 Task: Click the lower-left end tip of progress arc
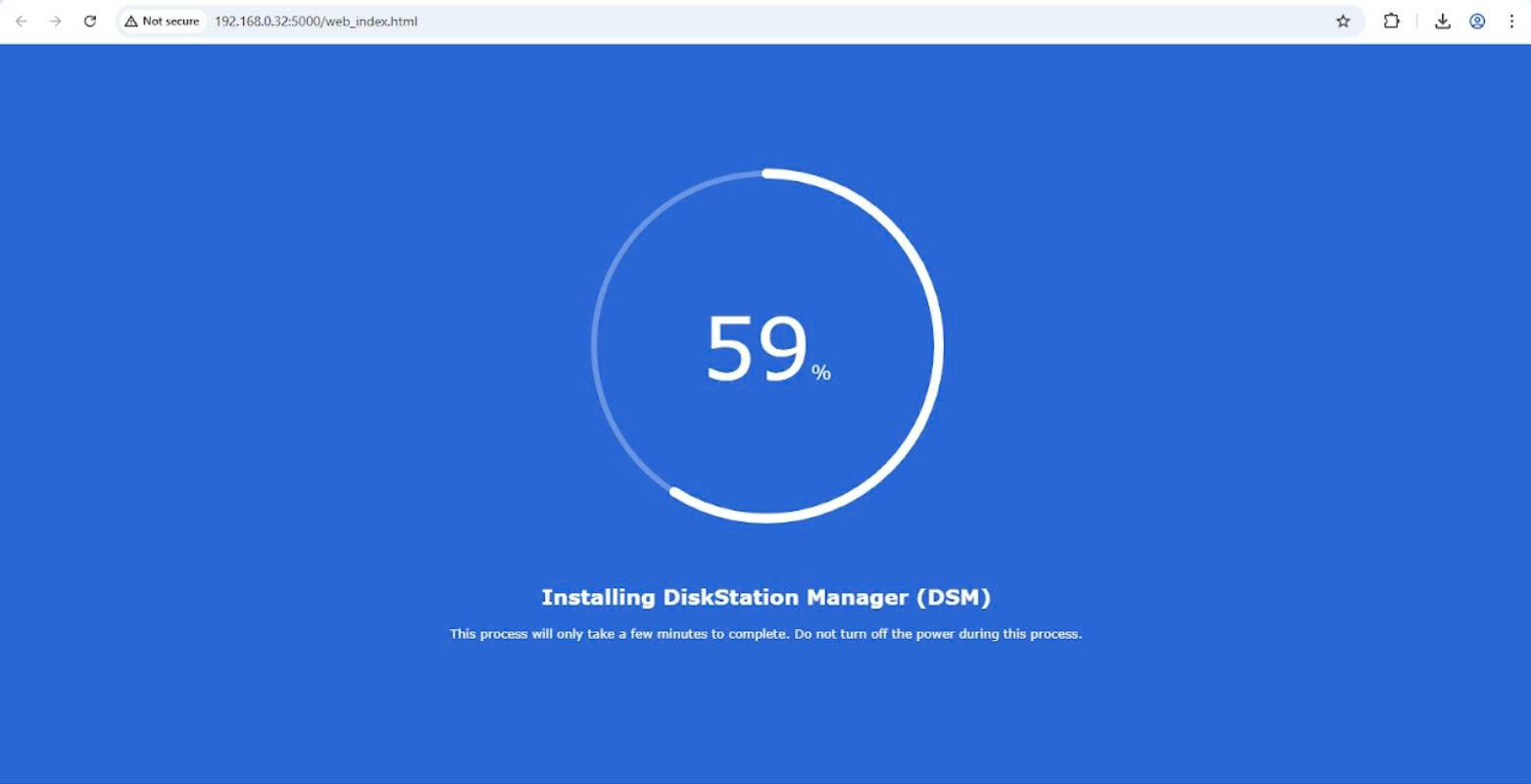675,492
